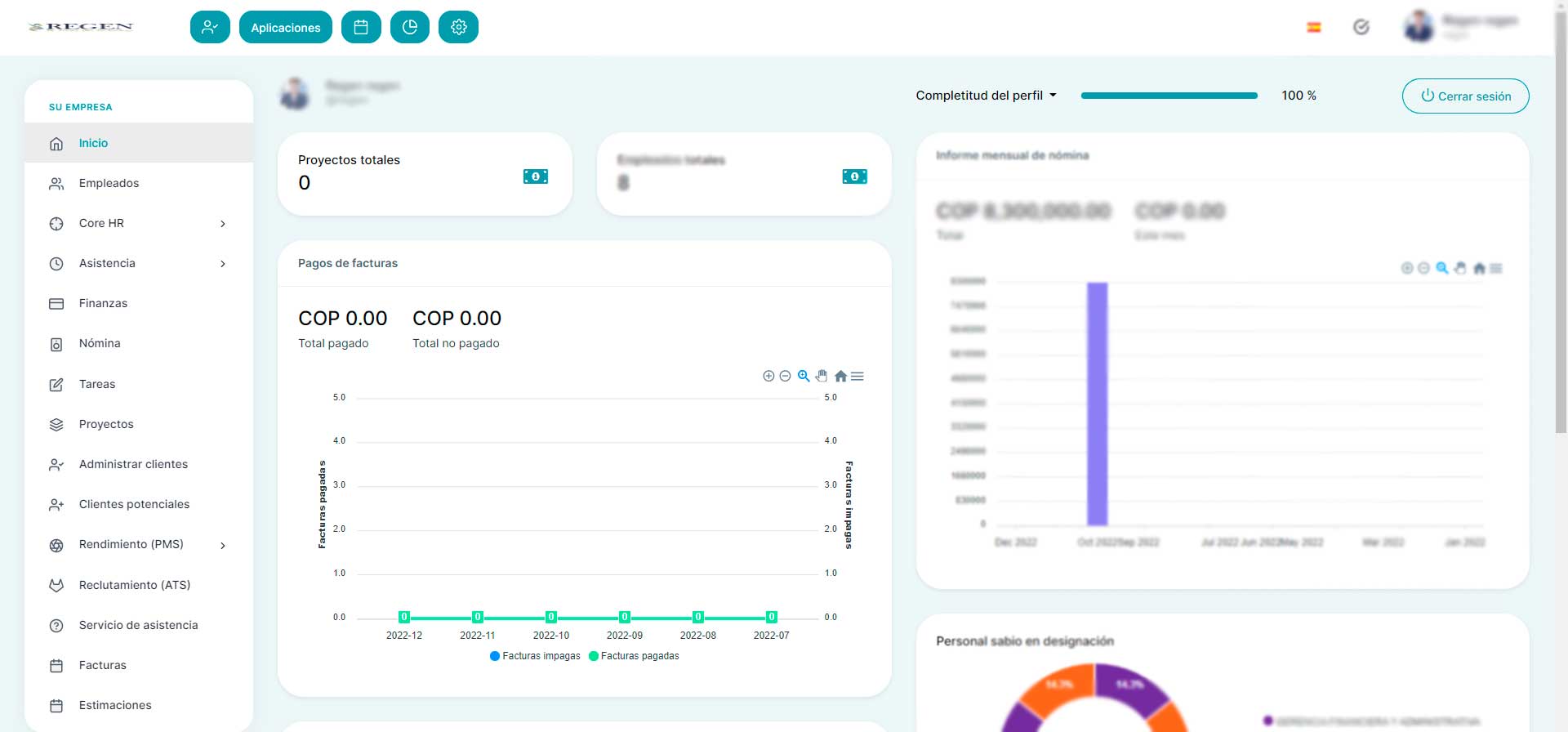1568x732 pixels.
Task: Click the layers icon beside Proyectos
Action: tap(56, 424)
